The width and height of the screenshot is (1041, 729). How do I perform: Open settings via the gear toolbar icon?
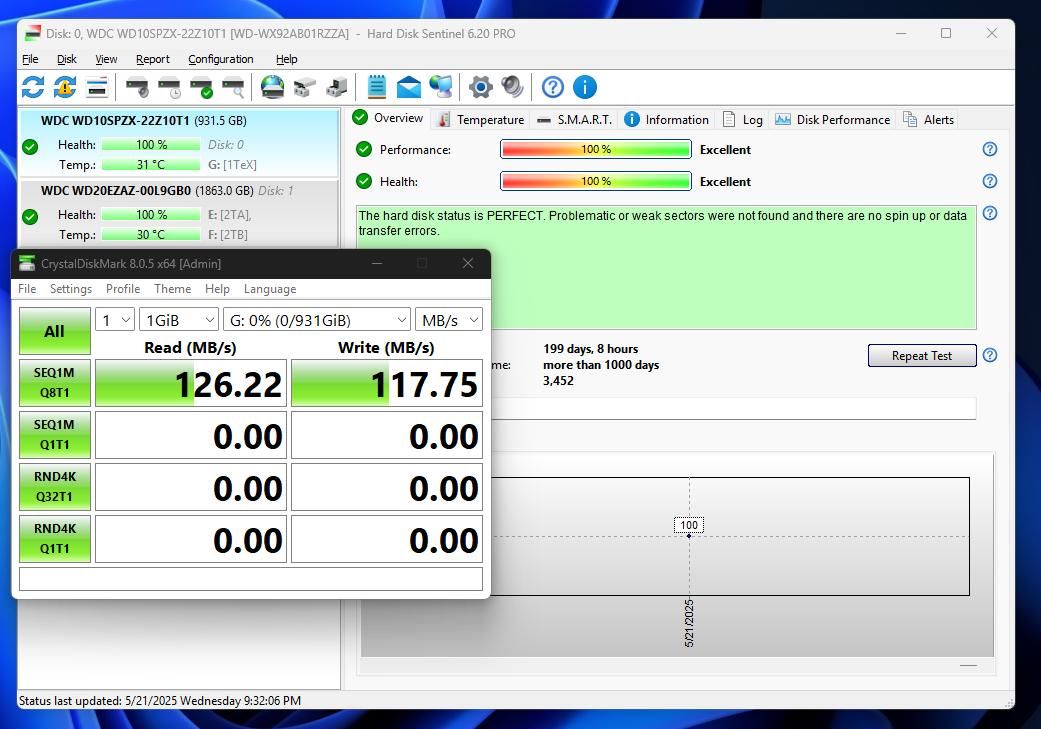(481, 87)
